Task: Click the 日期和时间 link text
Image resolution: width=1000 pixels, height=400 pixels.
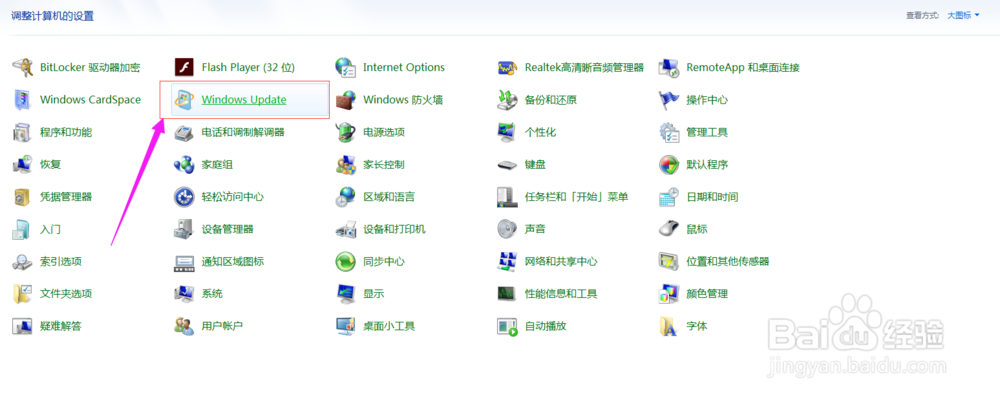Action: 712,197
